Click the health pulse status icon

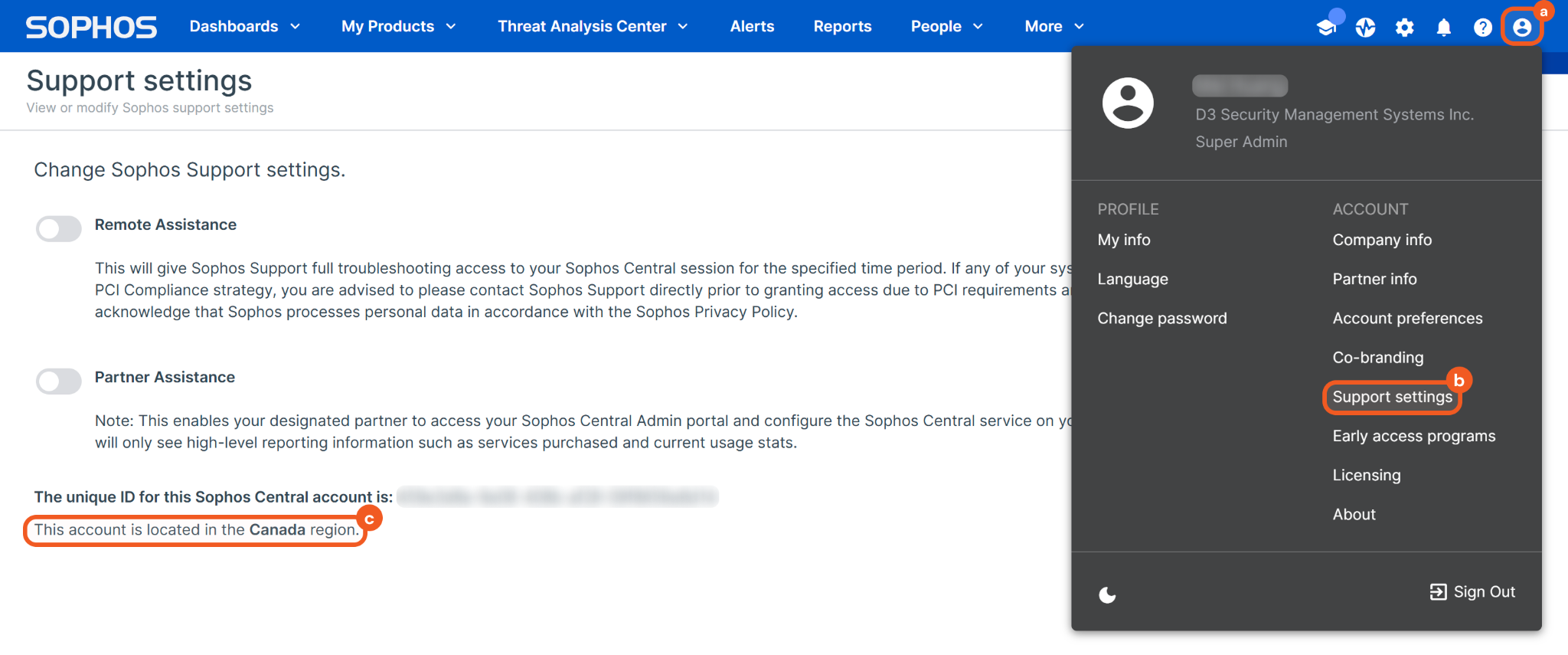pos(1365,28)
